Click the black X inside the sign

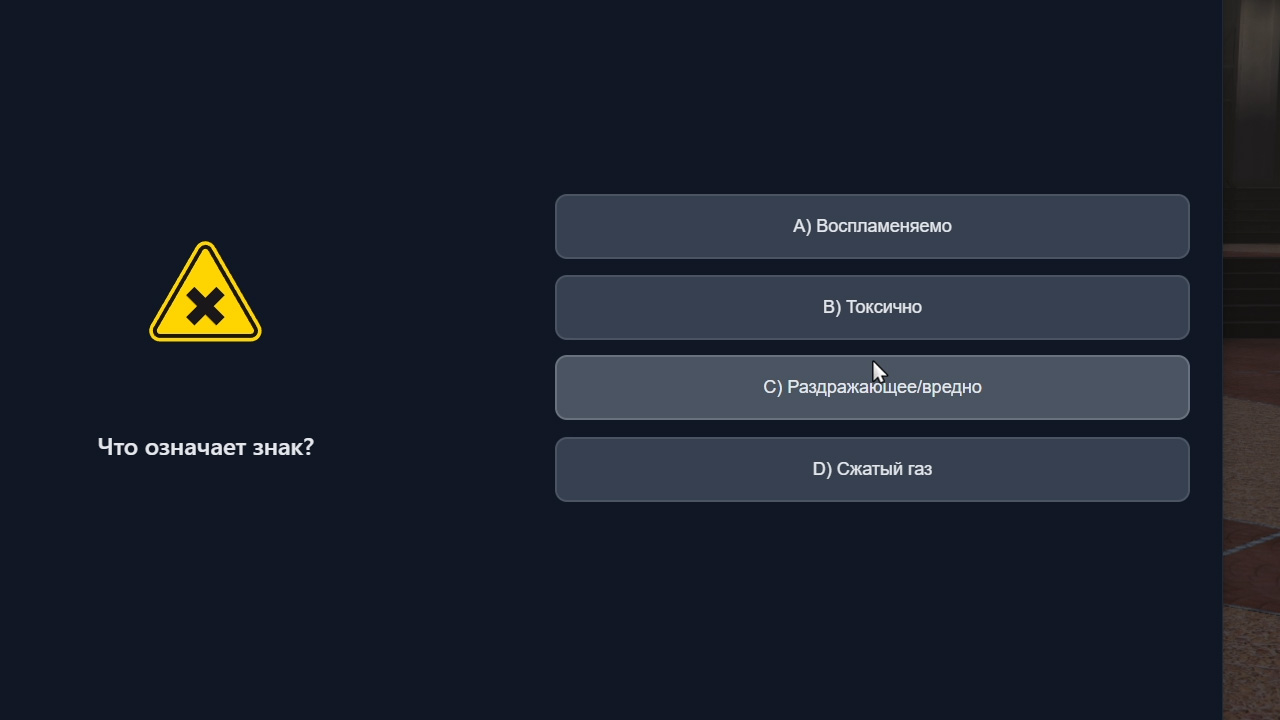(x=205, y=307)
